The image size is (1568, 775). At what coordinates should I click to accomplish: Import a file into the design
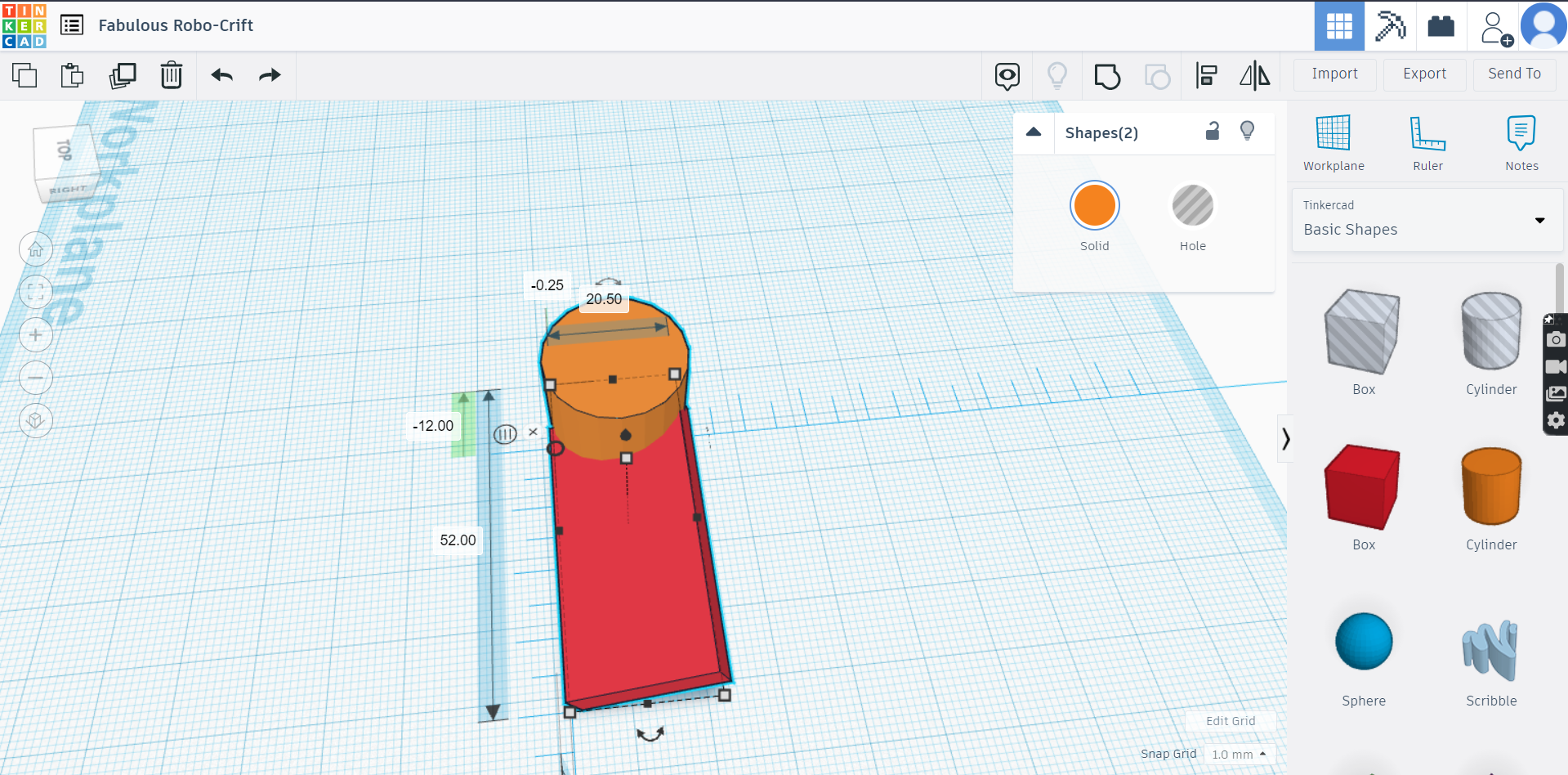[x=1333, y=74]
